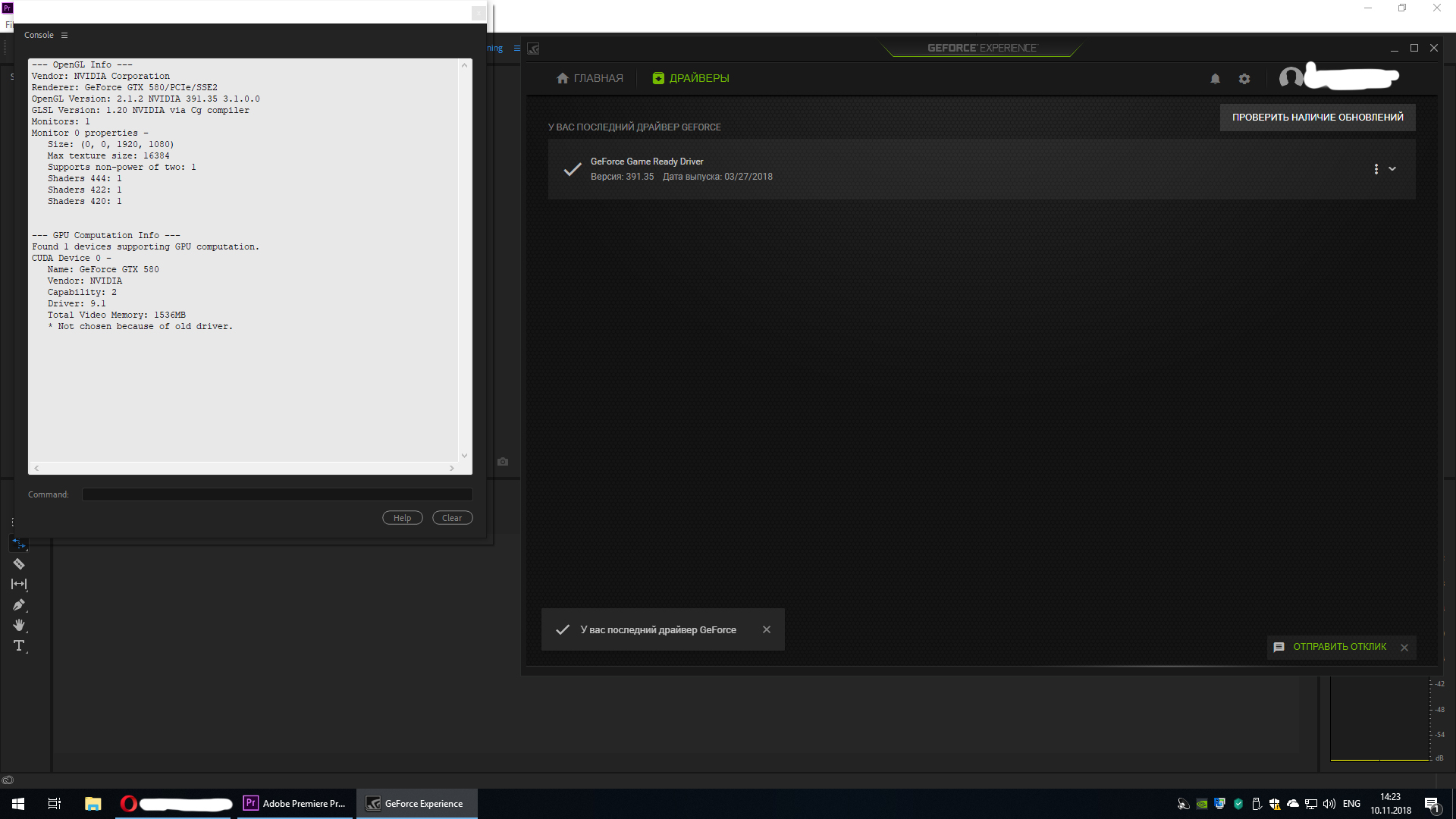The width and height of the screenshot is (1456, 819).
Task: Open the ДРАЙВЕРЫ tab in GeForce Experience
Action: (x=691, y=78)
